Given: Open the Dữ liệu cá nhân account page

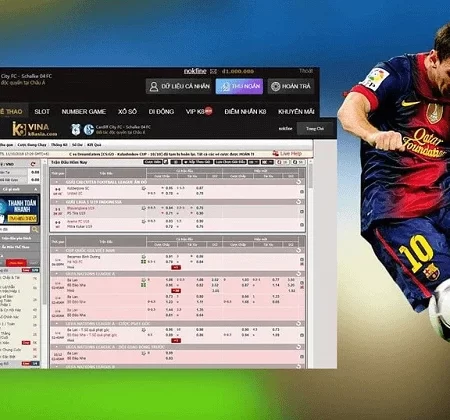Looking at the screenshot, I should [x=179, y=86].
